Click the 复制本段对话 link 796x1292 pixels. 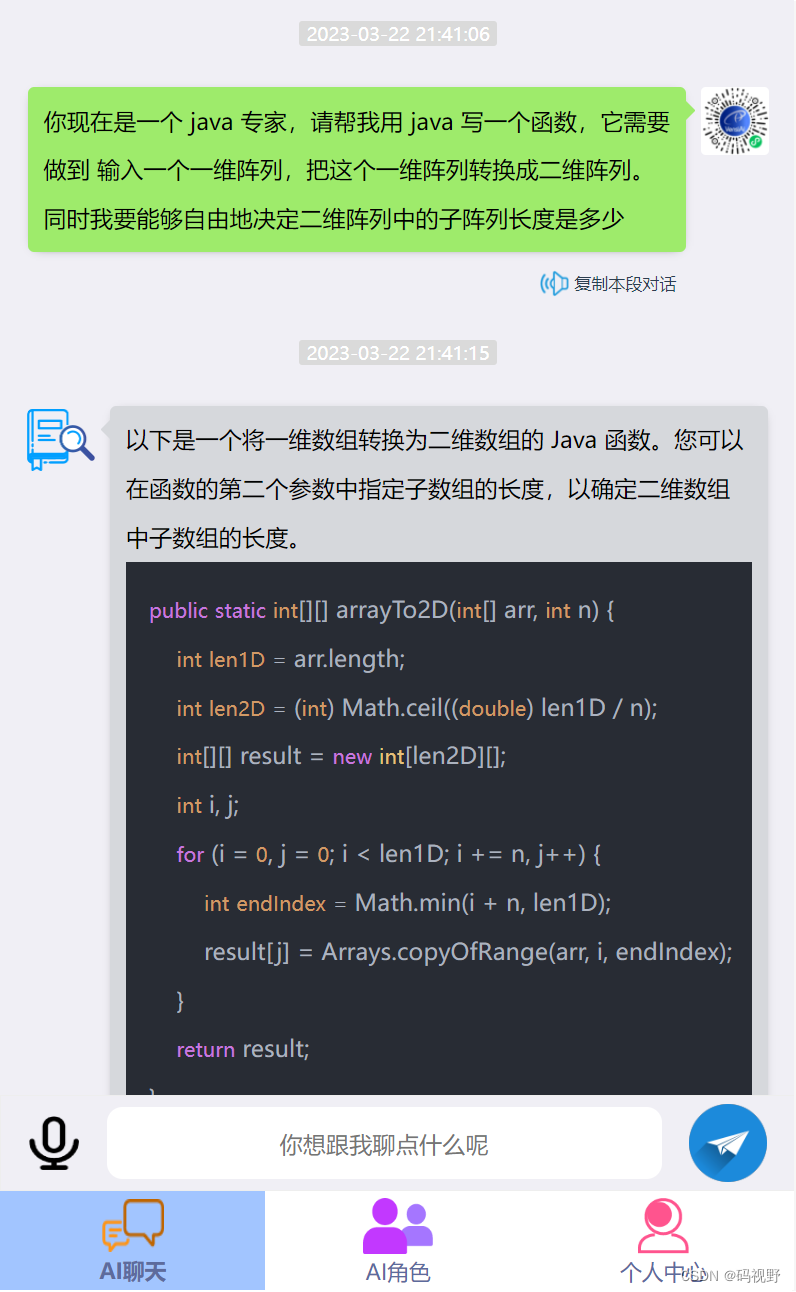tap(625, 284)
